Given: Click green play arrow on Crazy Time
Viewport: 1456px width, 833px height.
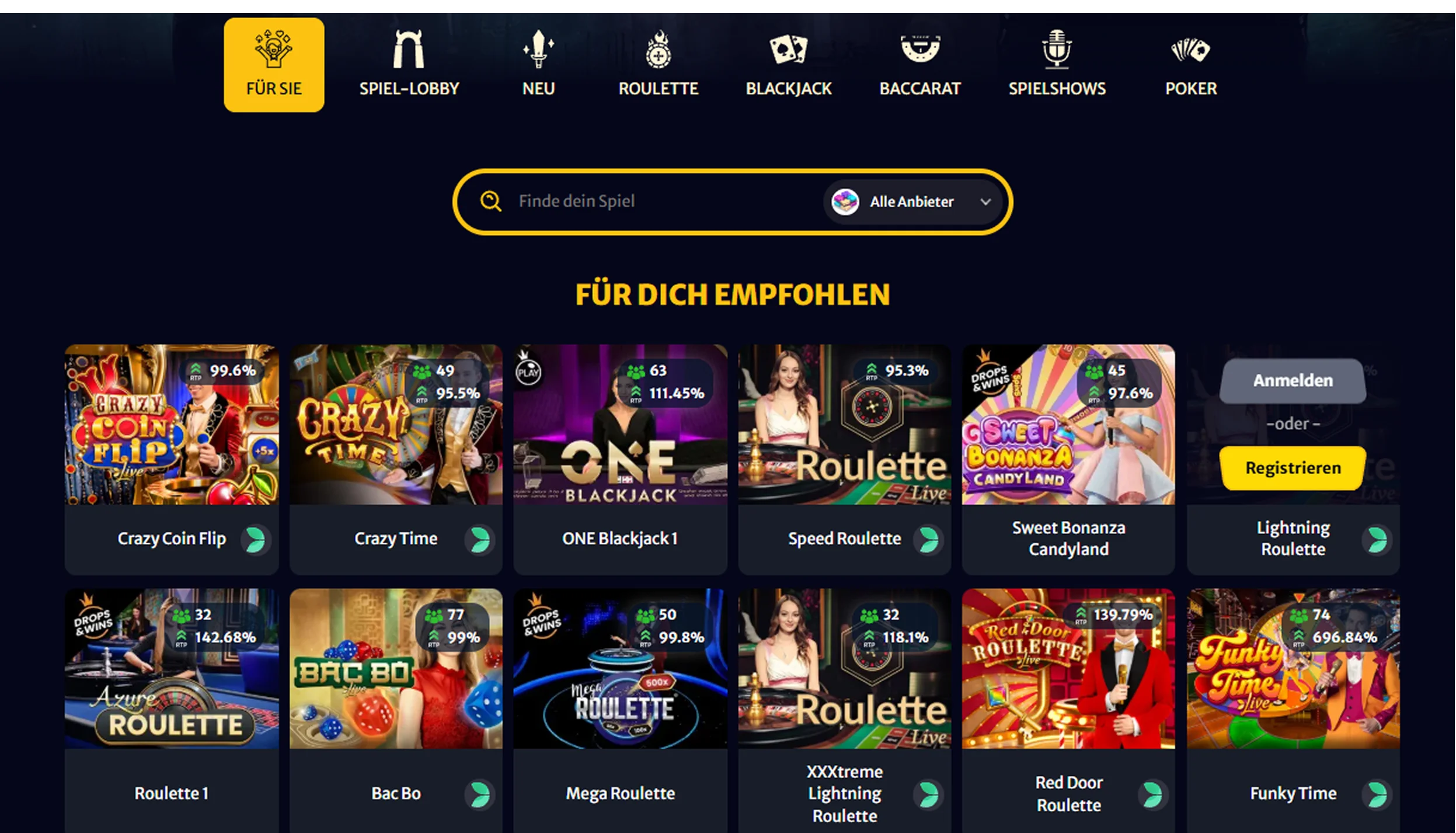Looking at the screenshot, I should 480,539.
